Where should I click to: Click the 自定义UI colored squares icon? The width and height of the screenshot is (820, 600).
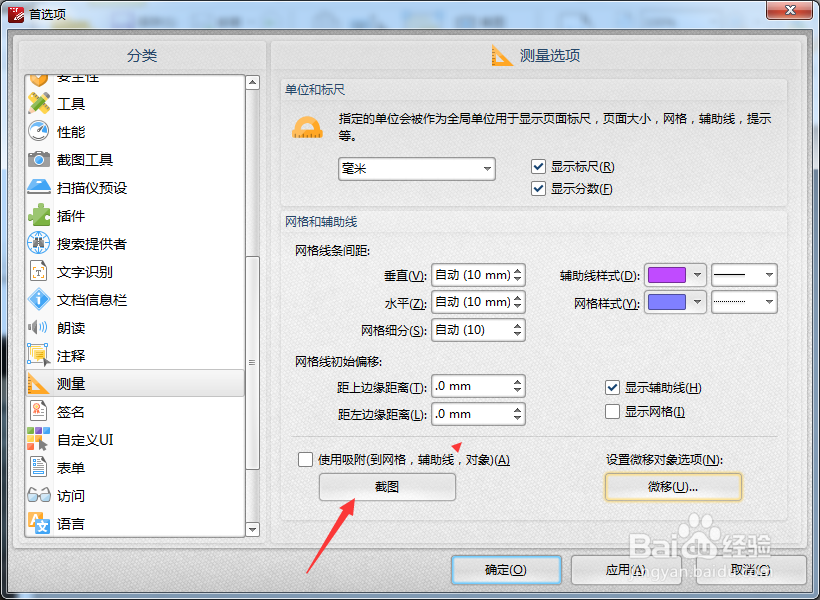click(x=38, y=439)
